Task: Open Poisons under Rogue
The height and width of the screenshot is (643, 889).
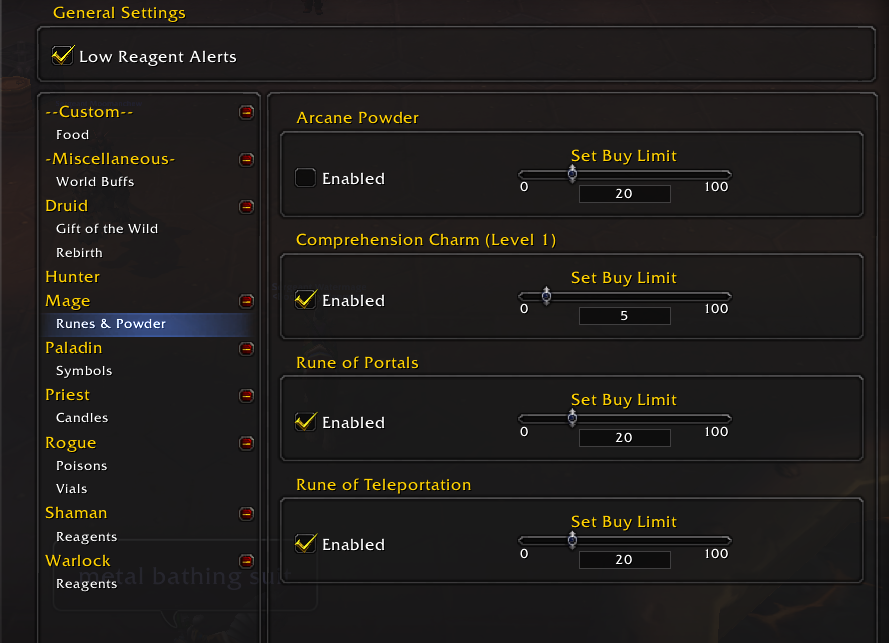Action: [82, 466]
